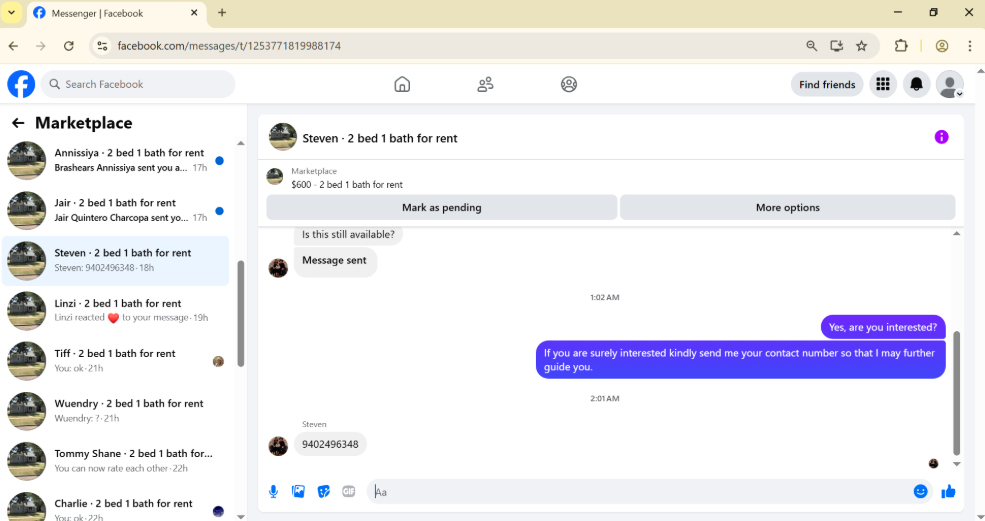Viewport: 985px width, 521px height.
Task: Open the tab search dropdown arrow
Action: (11, 13)
